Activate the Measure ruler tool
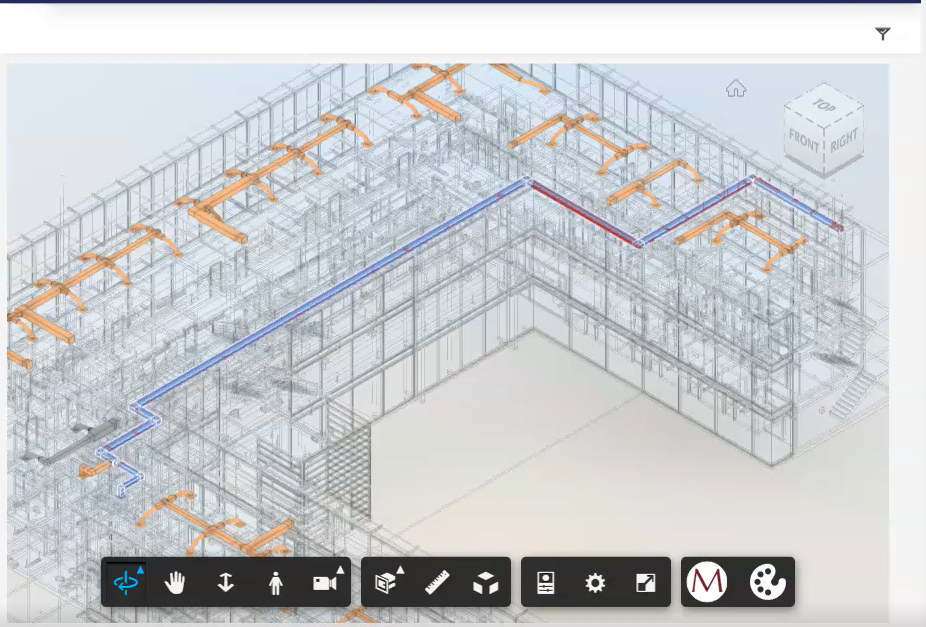Screen dimensions: 926x627 pyautogui.click(x=436, y=582)
